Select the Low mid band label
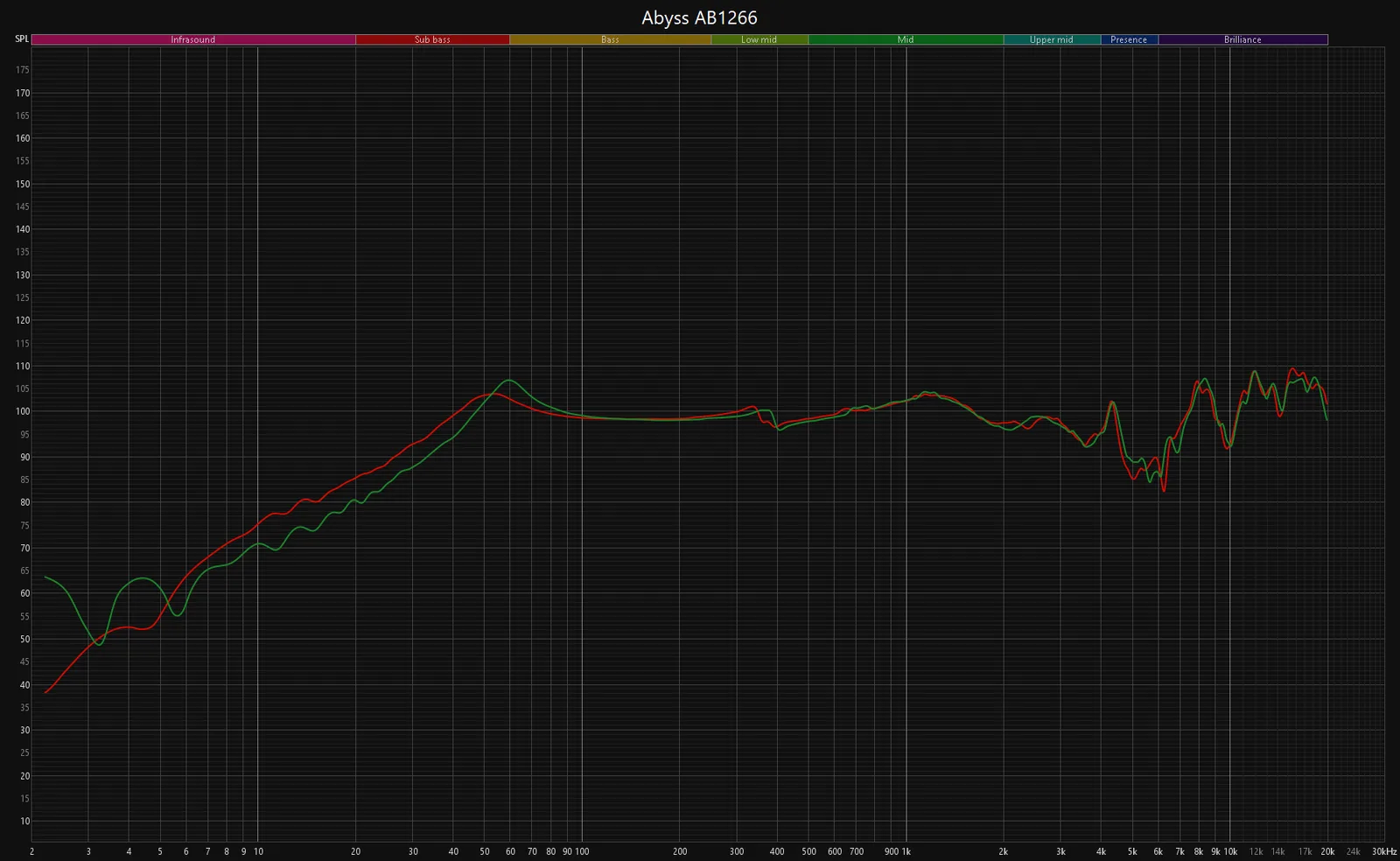Image resolution: width=1400 pixels, height=861 pixels. coord(759,39)
